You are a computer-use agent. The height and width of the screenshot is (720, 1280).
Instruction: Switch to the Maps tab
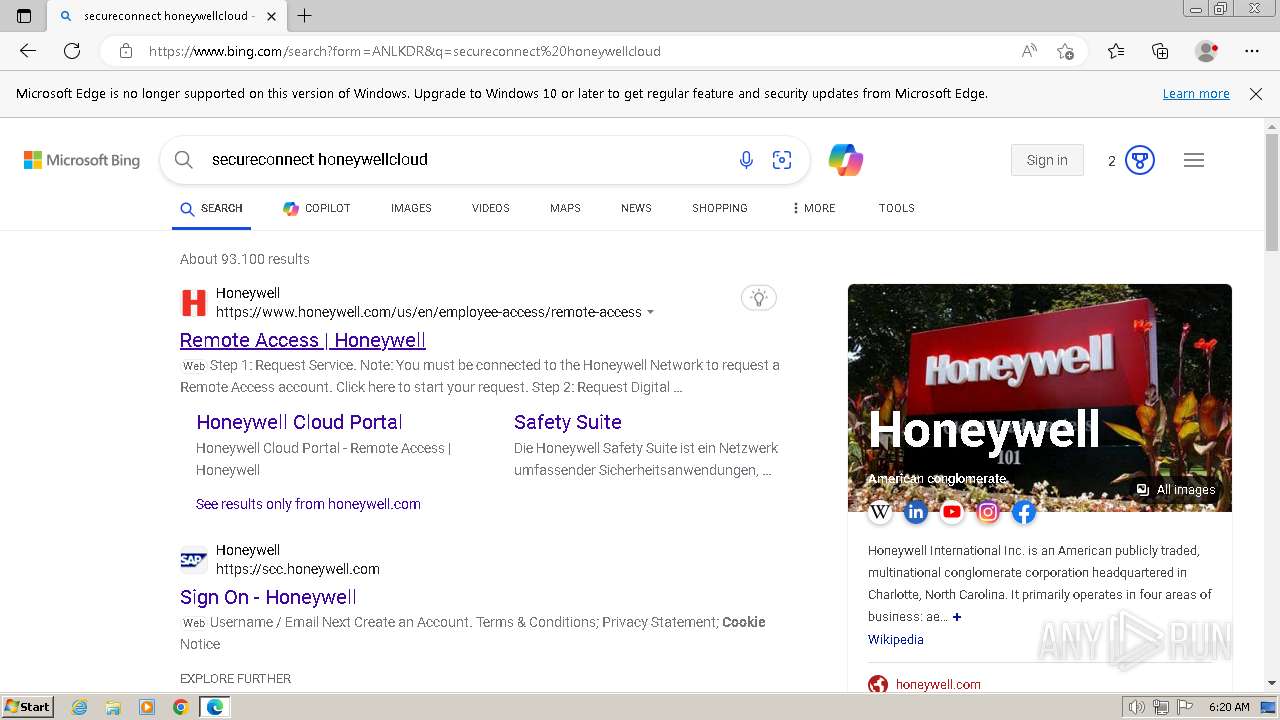click(x=565, y=208)
